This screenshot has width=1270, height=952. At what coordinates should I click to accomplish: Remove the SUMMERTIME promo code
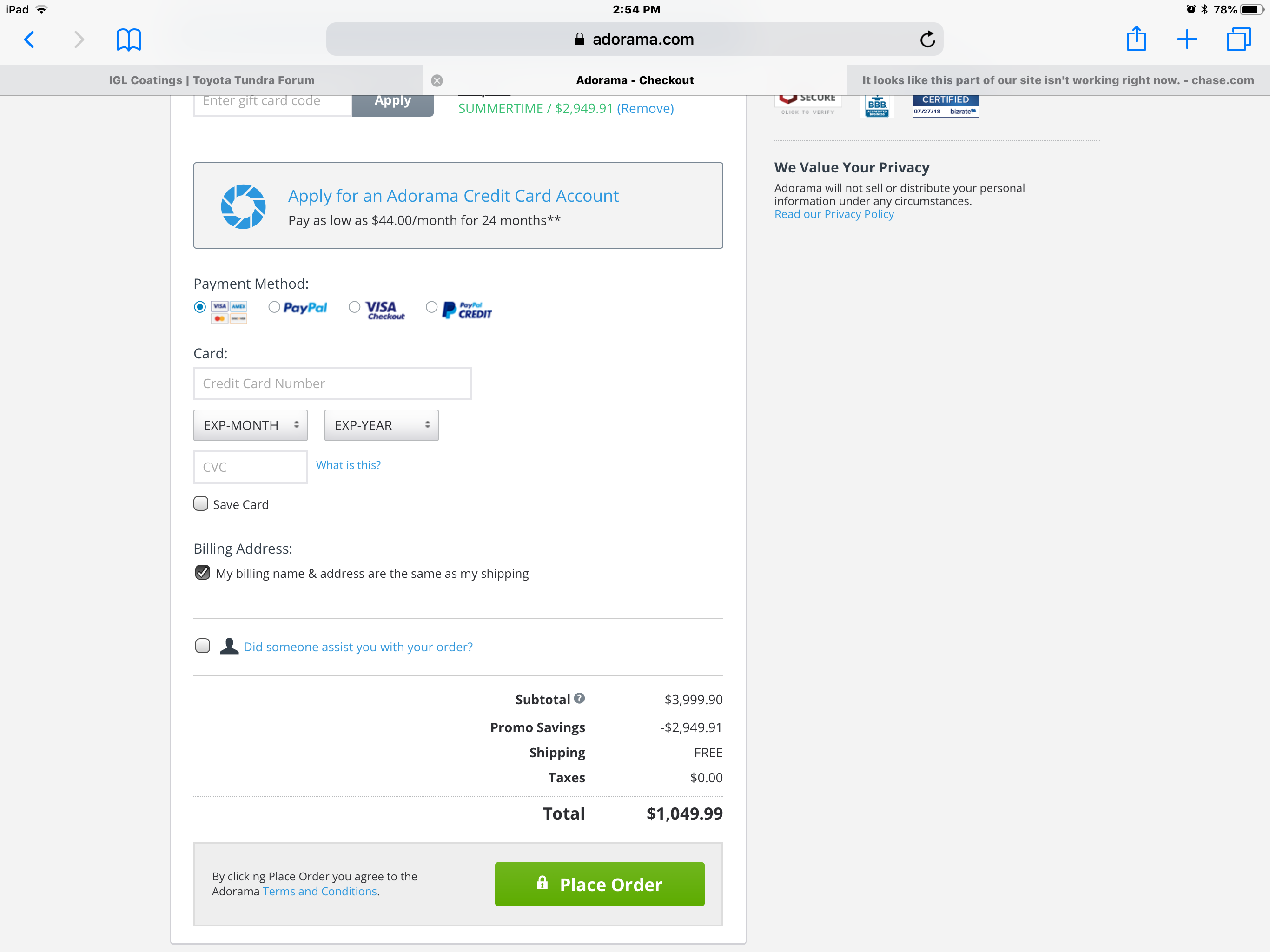tap(645, 108)
